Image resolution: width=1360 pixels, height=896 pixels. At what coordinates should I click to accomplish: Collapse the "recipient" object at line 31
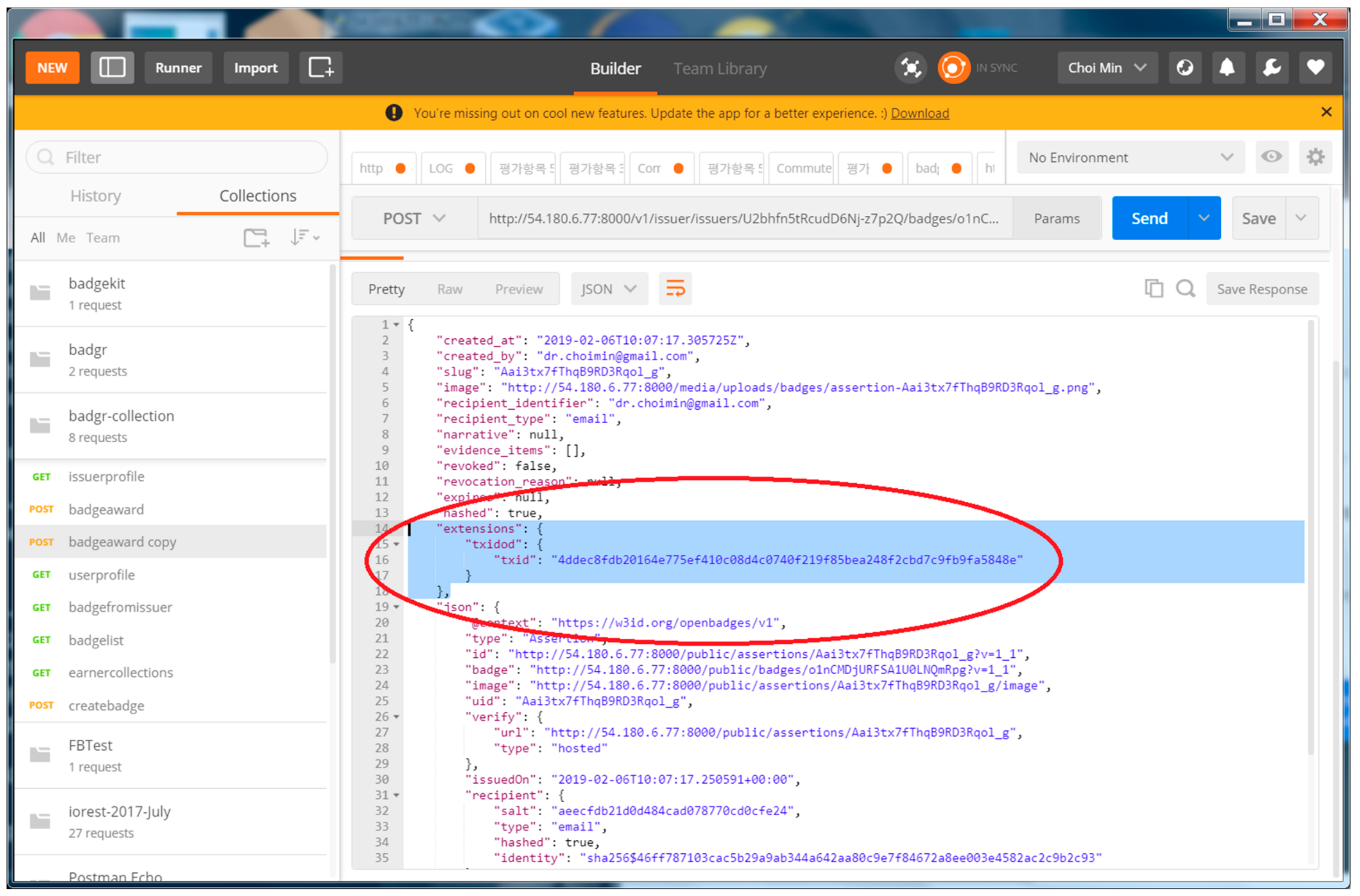click(396, 795)
